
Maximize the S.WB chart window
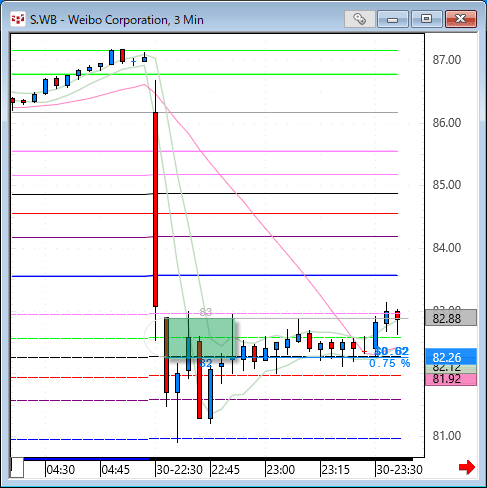426,19
